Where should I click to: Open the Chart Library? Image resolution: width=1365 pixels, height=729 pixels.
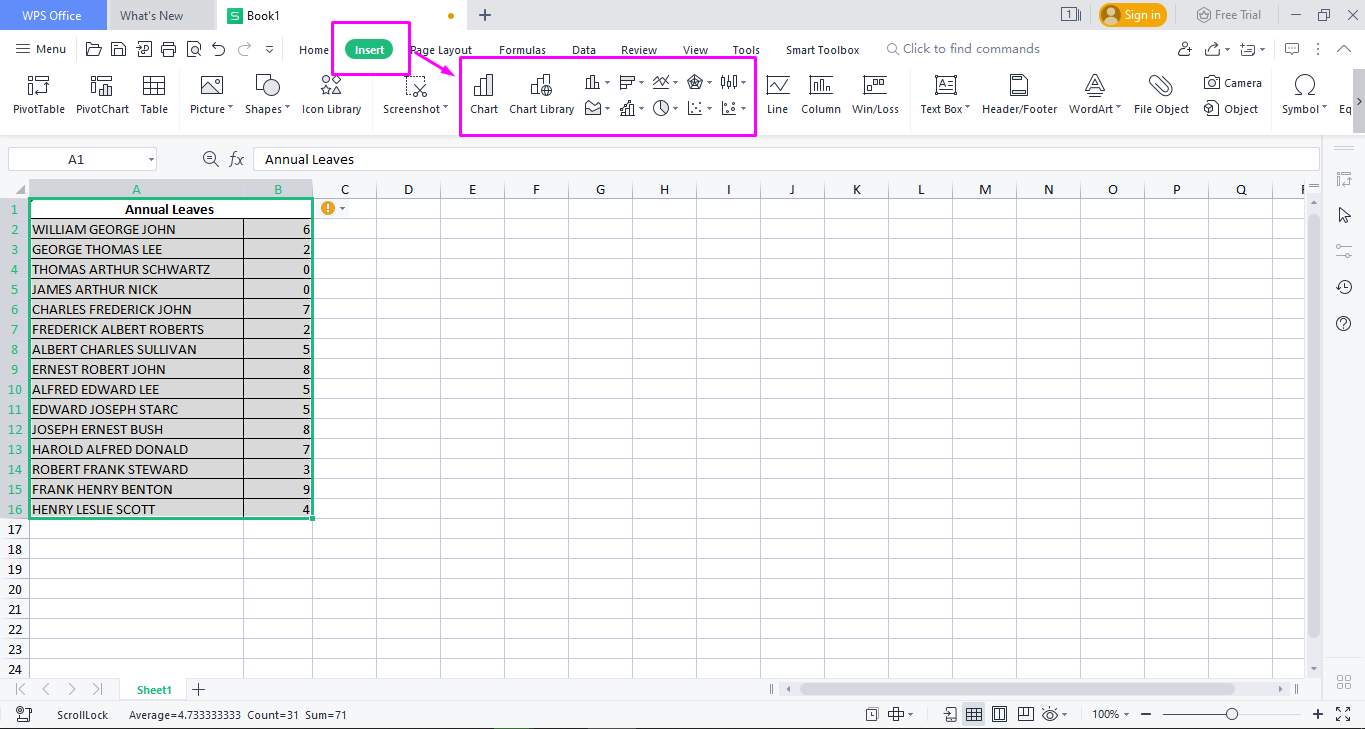click(x=541, y=95)
